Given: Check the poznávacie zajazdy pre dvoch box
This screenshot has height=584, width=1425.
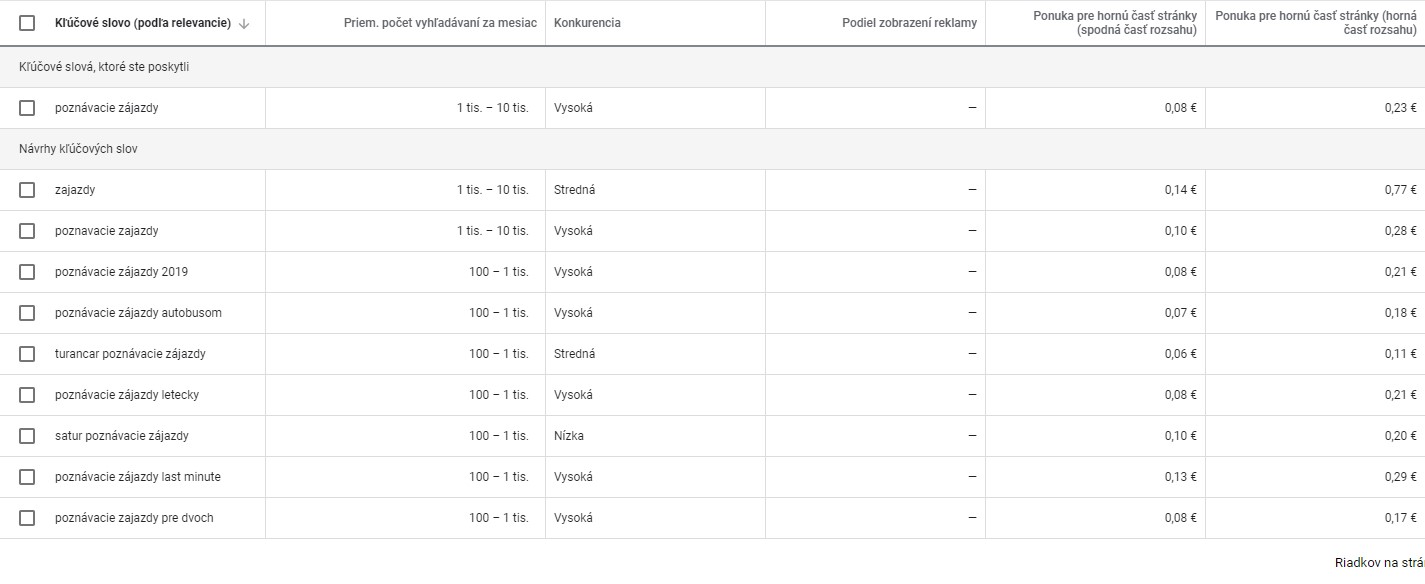Looking at the screenshot, I should point(27,518).
